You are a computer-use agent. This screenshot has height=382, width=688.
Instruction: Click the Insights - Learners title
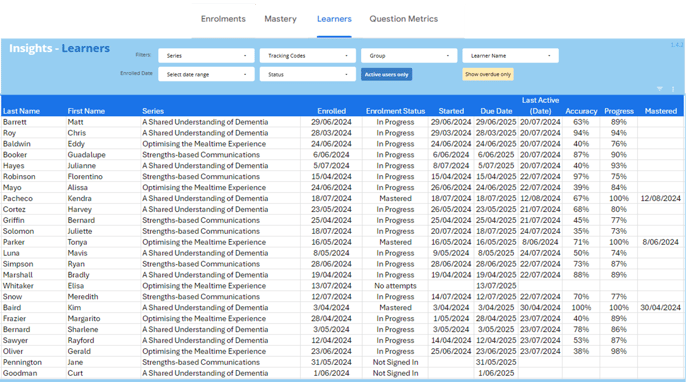59,48
